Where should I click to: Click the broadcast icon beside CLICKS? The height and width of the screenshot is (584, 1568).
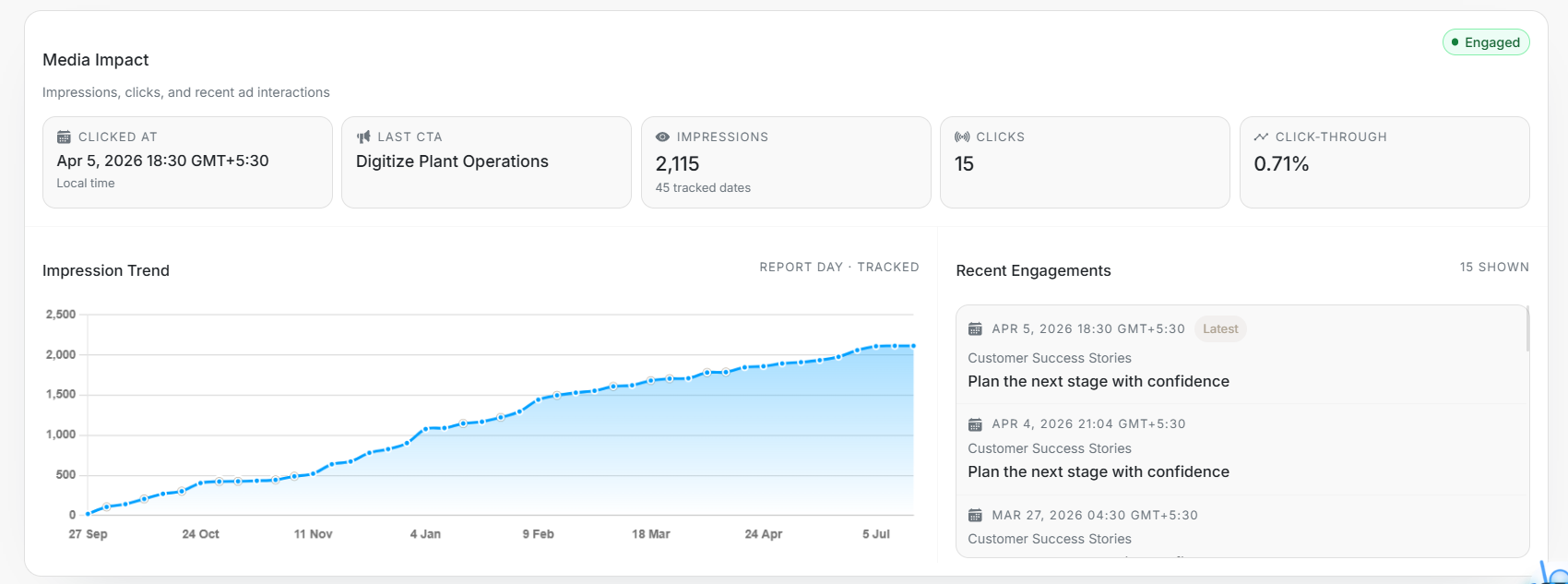point(962,137)
